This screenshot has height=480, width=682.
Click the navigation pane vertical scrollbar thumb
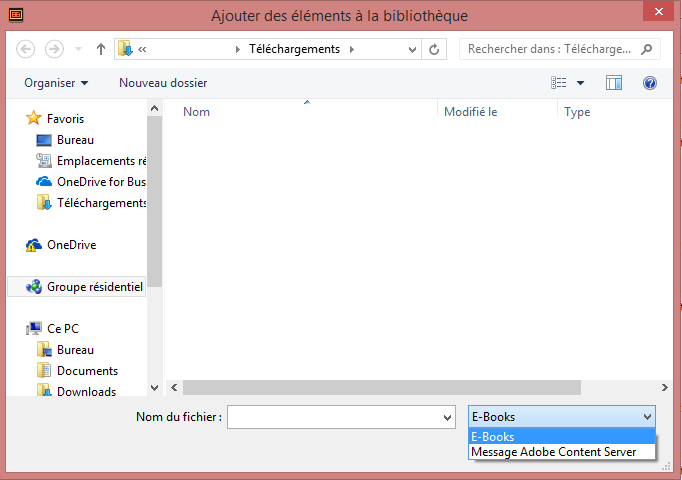tap(154, 202)
